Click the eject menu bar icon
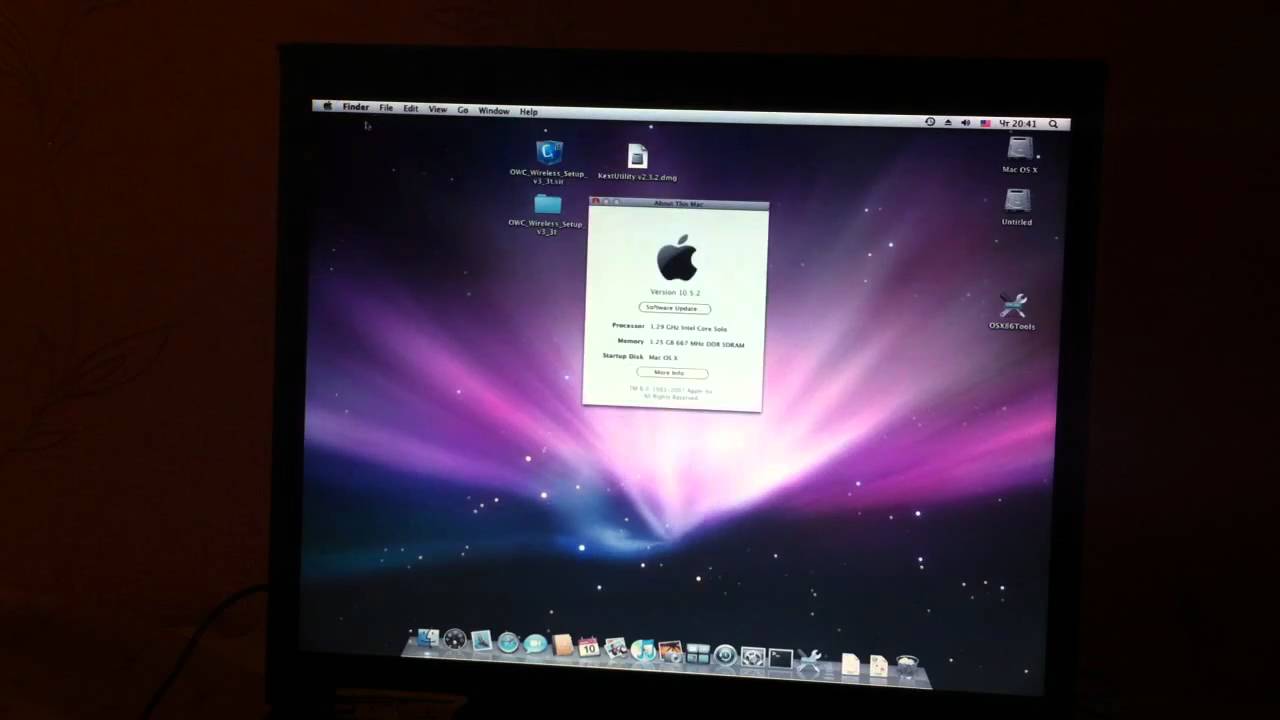The width and height of the screenshot is (1280, 720). [947, 122]
